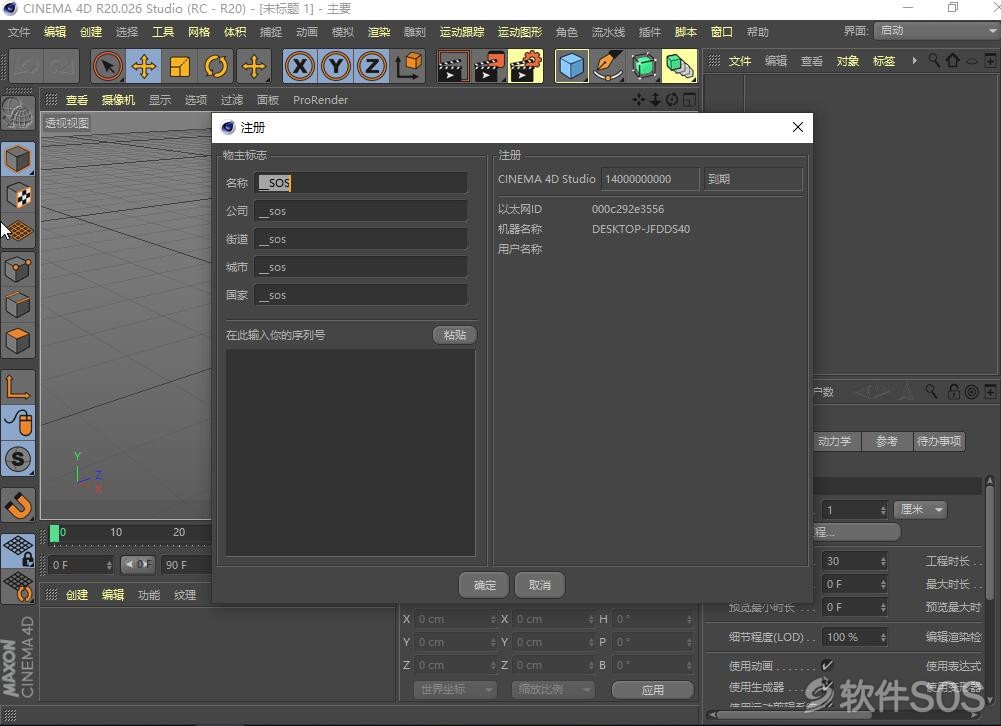Click the 取消 button
1001x726 pixels.
tap(539, 585)
